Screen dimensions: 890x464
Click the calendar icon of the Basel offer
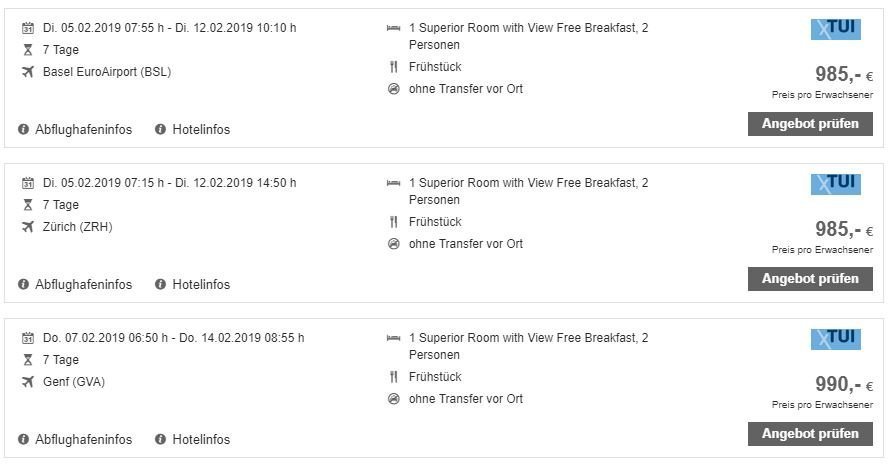[28, 28]
